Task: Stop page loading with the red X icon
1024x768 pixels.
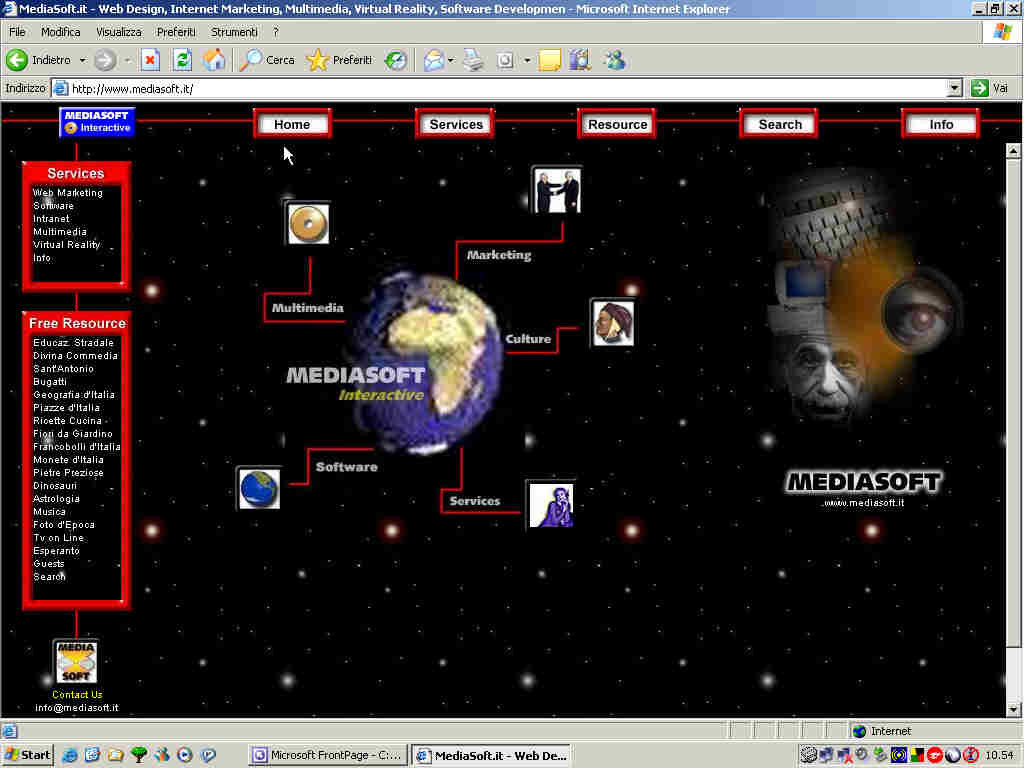Action: click(150, 60)
